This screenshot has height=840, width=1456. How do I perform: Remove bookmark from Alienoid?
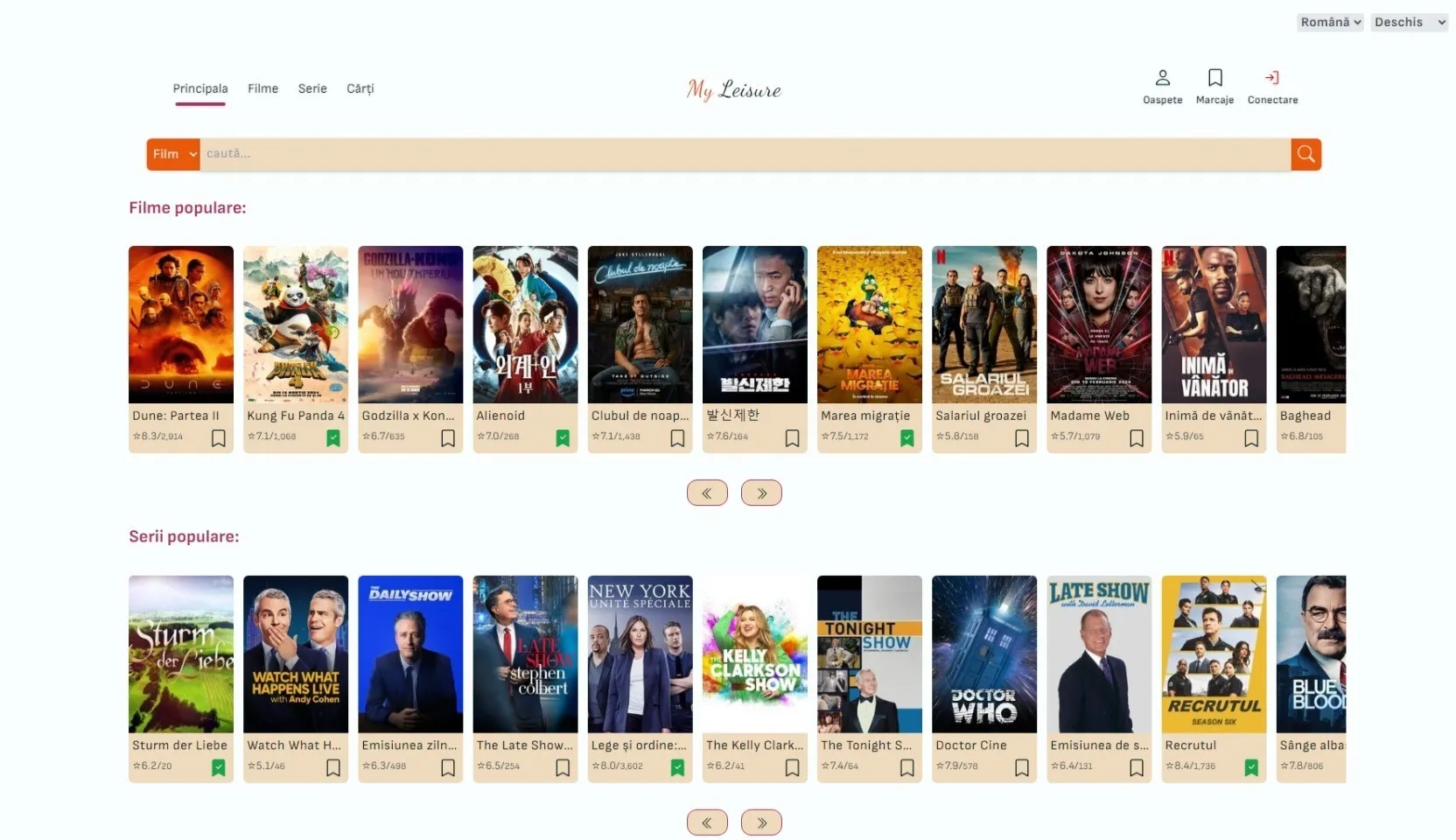click(563, 438)
